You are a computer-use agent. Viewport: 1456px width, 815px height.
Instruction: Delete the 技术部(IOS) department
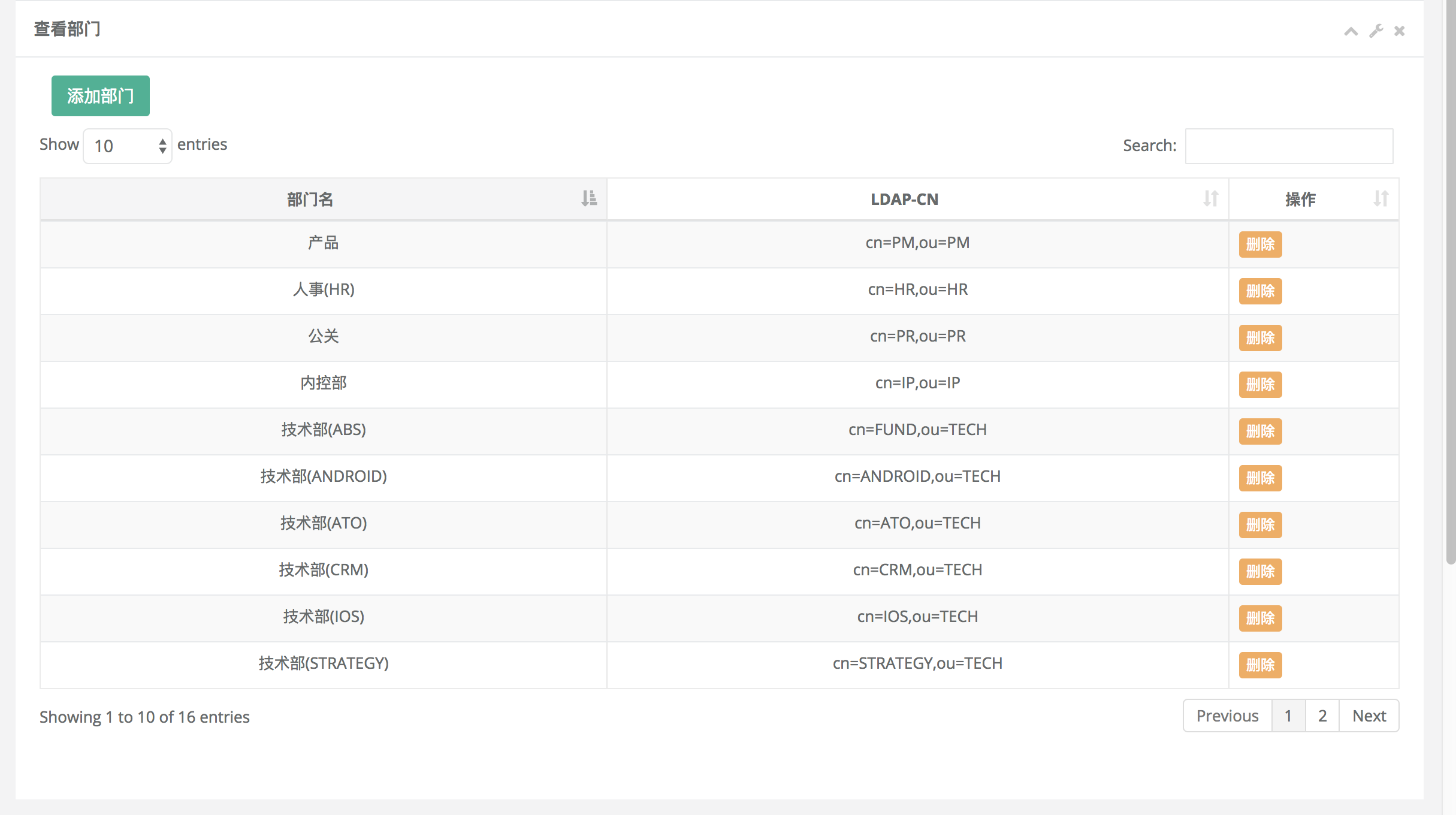pyautogui.click(x=1260, y=618)
